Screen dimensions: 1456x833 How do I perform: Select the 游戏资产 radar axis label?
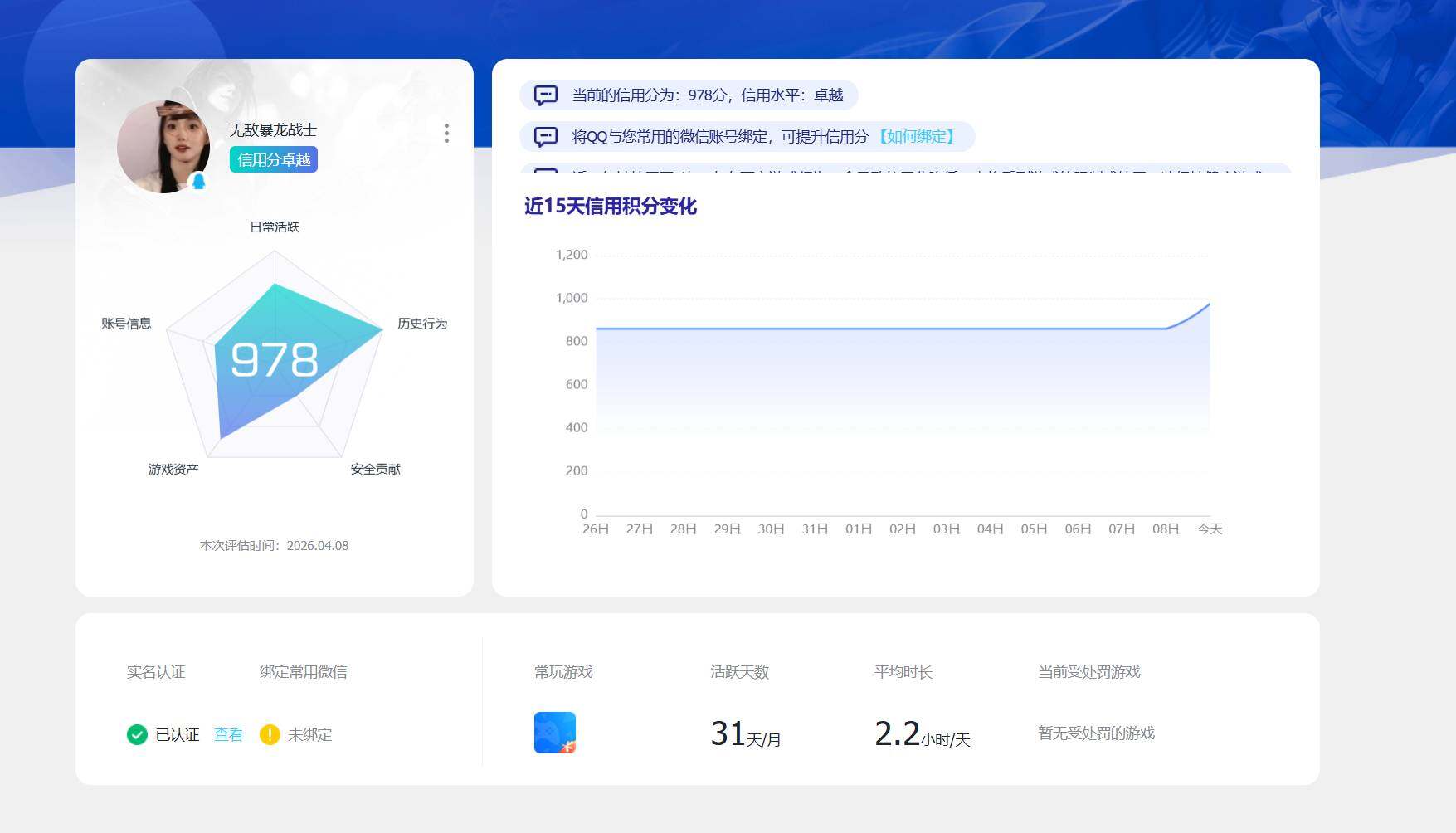click(173, 470)
